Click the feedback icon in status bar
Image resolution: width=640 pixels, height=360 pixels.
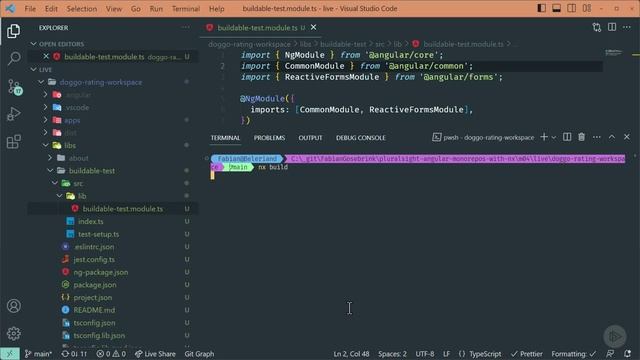coord(610,354)
